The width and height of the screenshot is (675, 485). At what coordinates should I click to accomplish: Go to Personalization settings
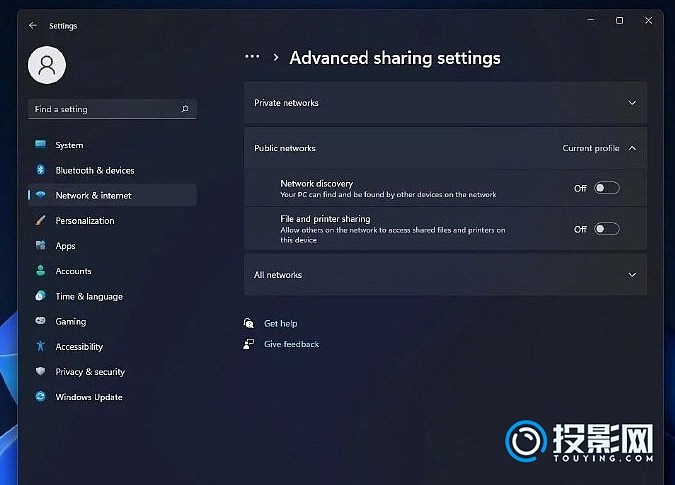pos(112,221)
